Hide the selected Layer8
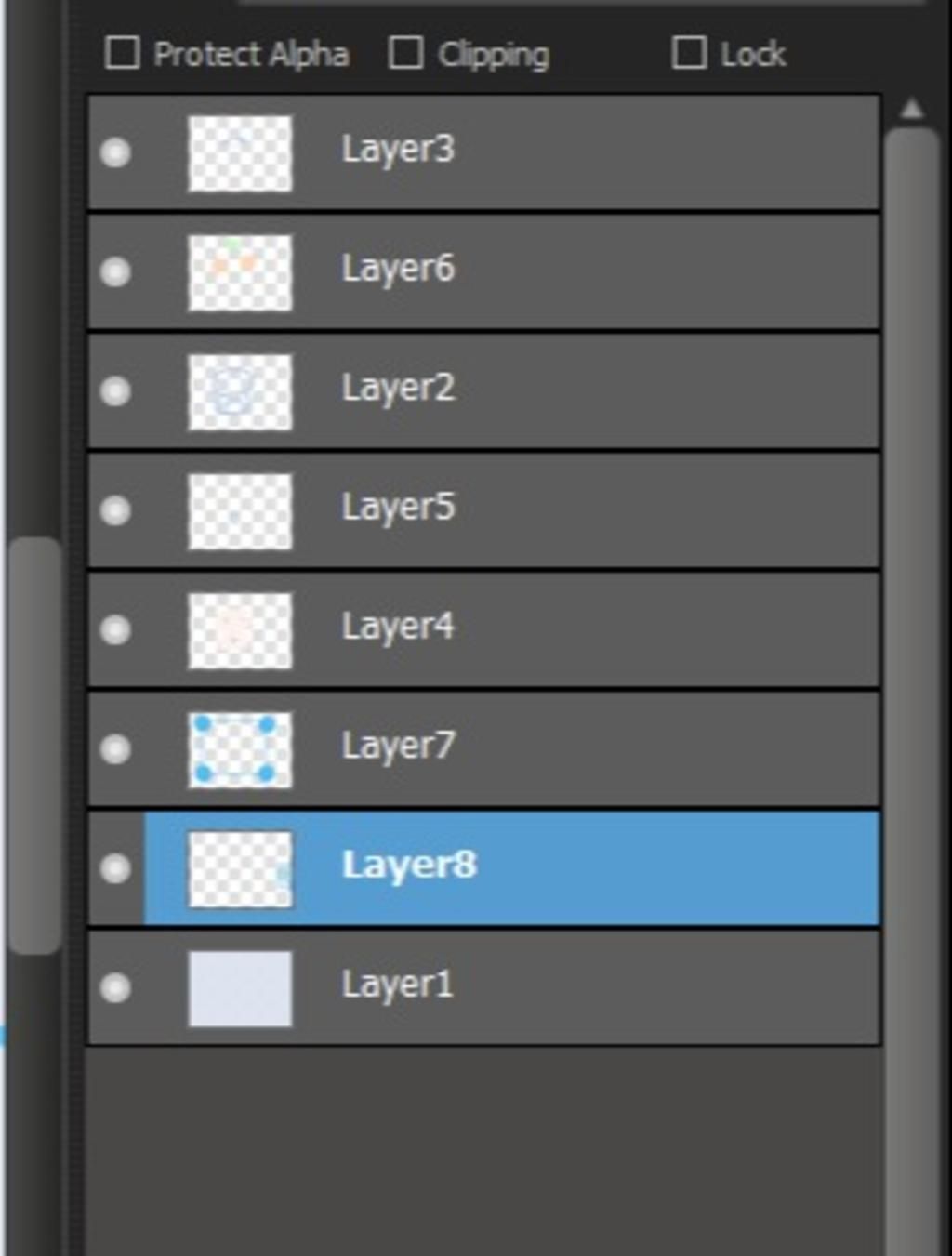The image size is (952, 1256). [x=115, y=867]
